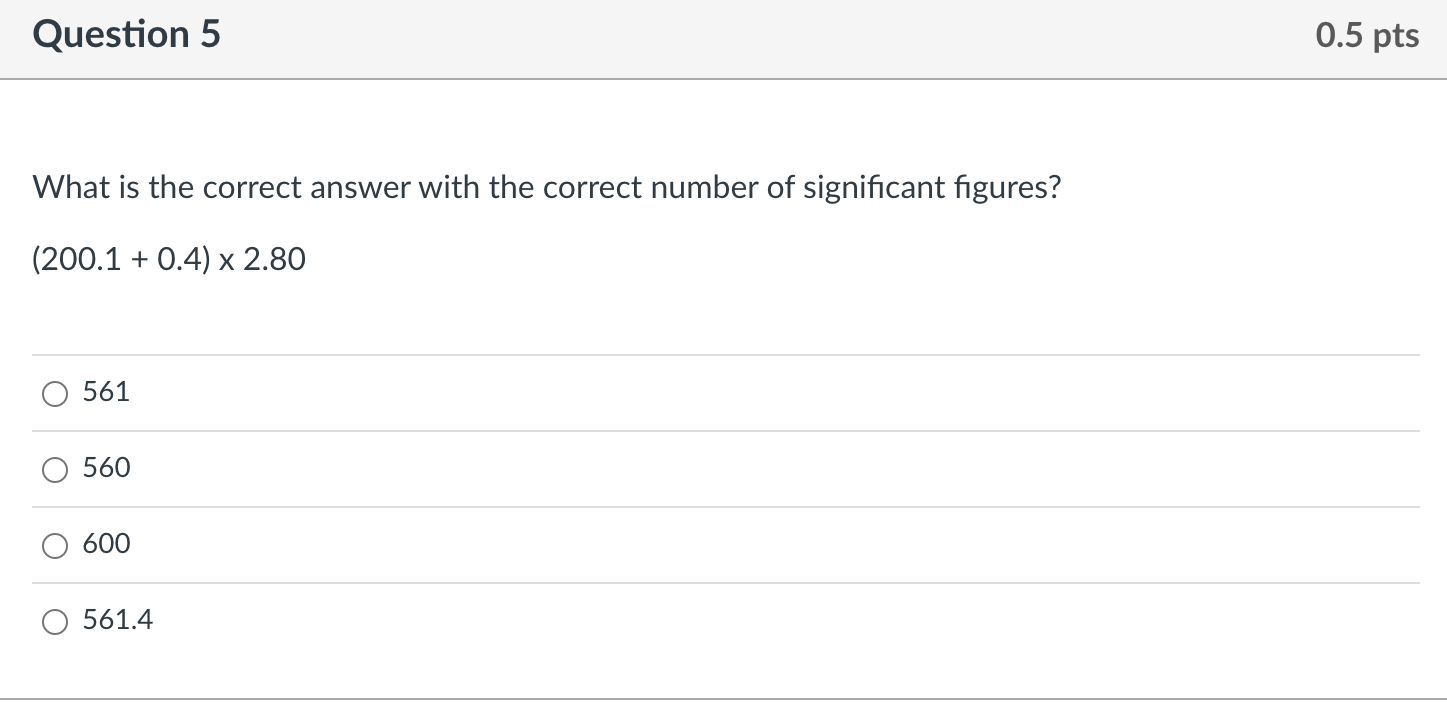Click the "561" answer label text
Viewport: 1447px width, 702px height.
point(106,392)
